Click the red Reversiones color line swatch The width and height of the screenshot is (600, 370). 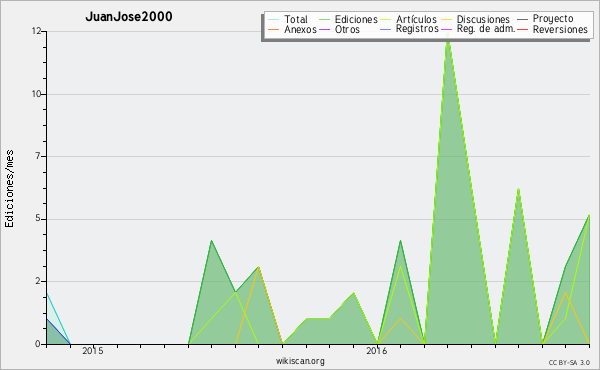[x=522, y=29]
